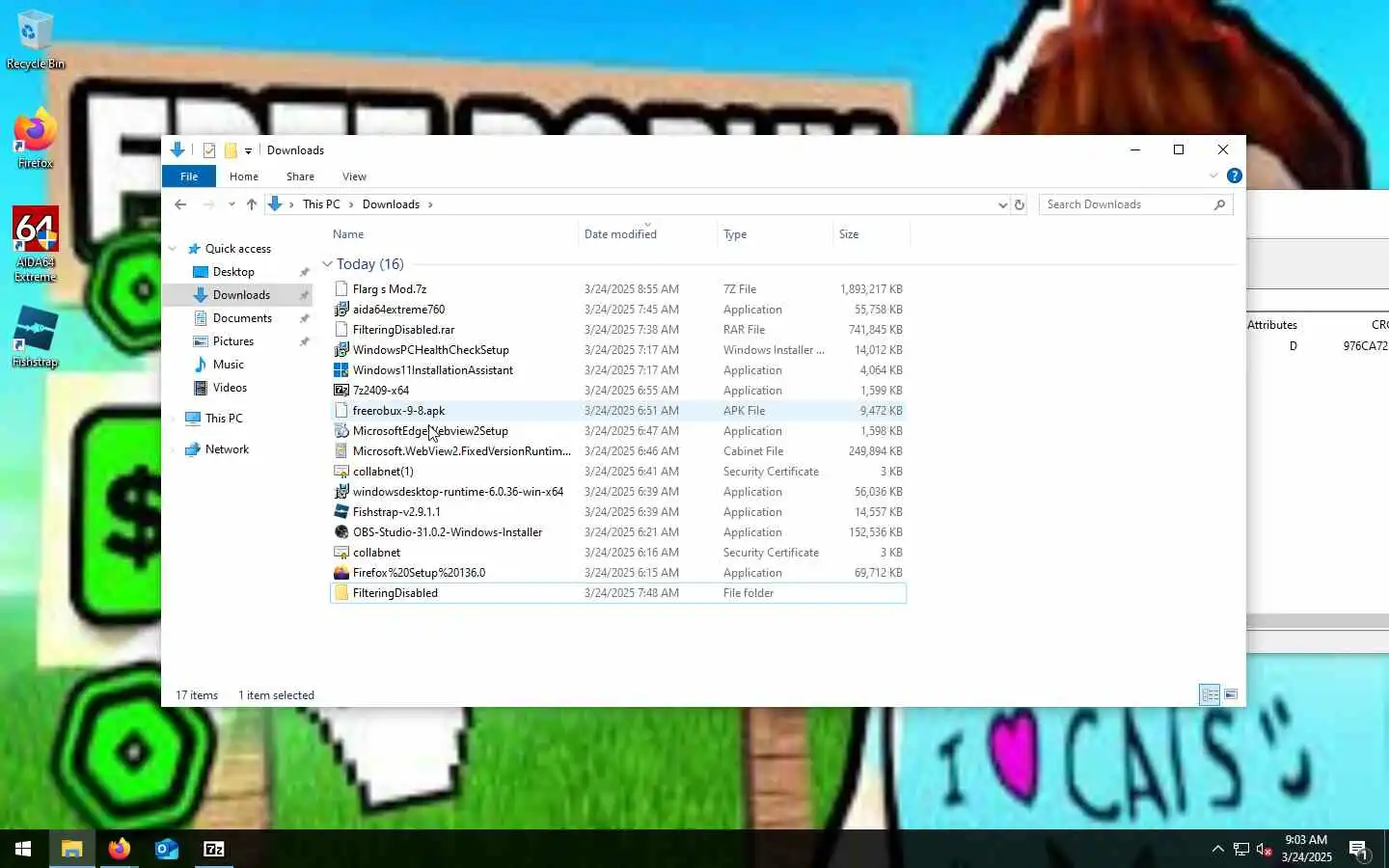The width and height of the screenshot is (1389, 868).
Task: Select Downloads in the navigation pane
Action: [x=241, y=295]
